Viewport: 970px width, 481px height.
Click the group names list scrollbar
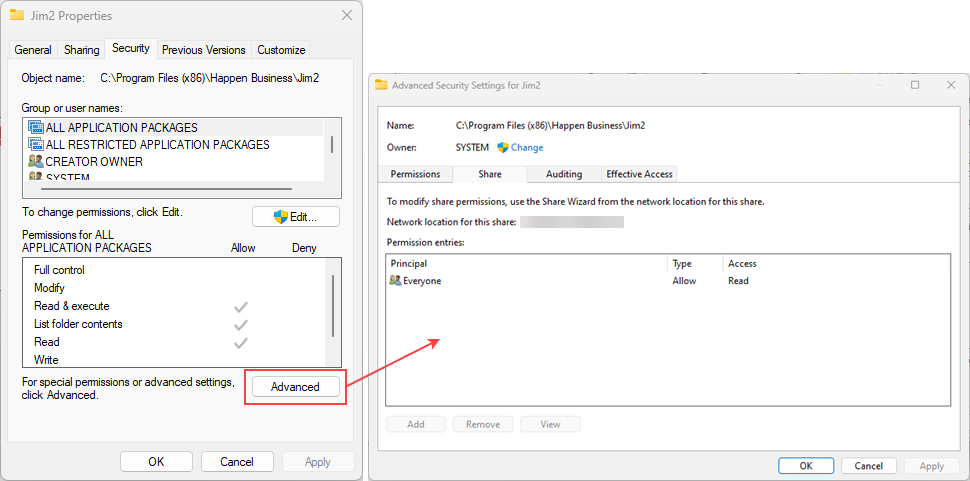(x=332, y=145)
